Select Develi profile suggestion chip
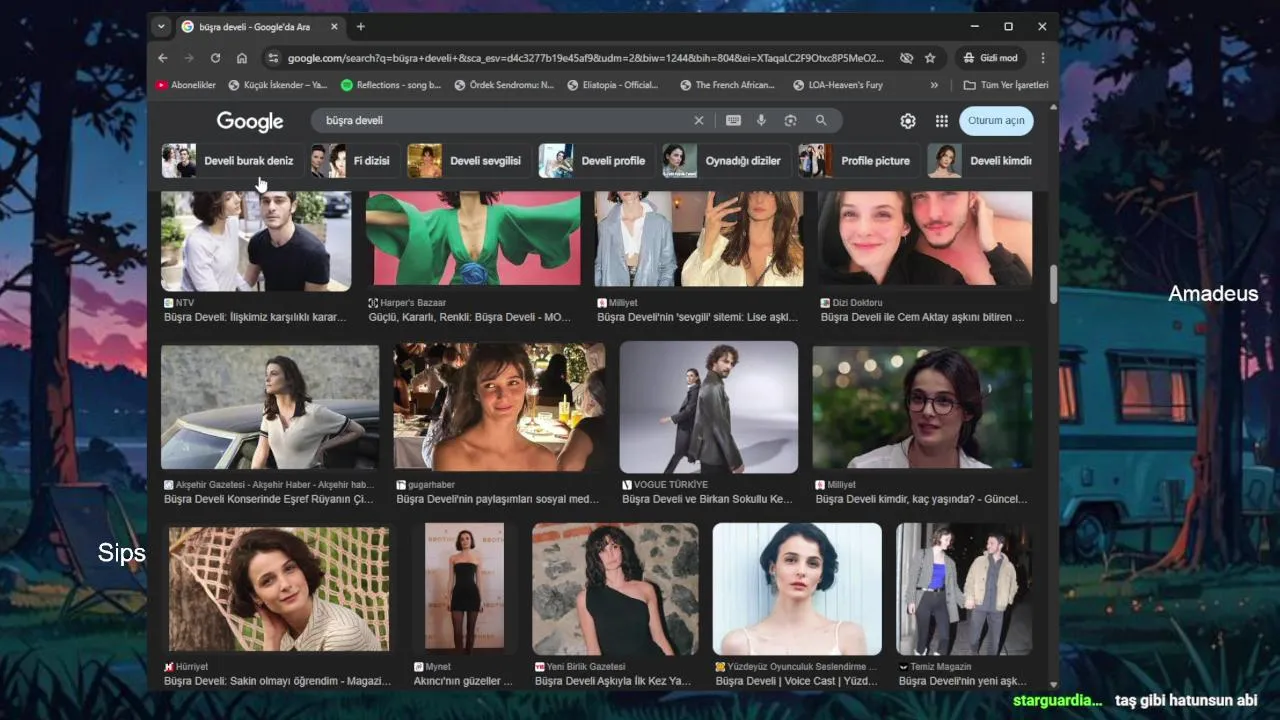 tap(595, 161)
